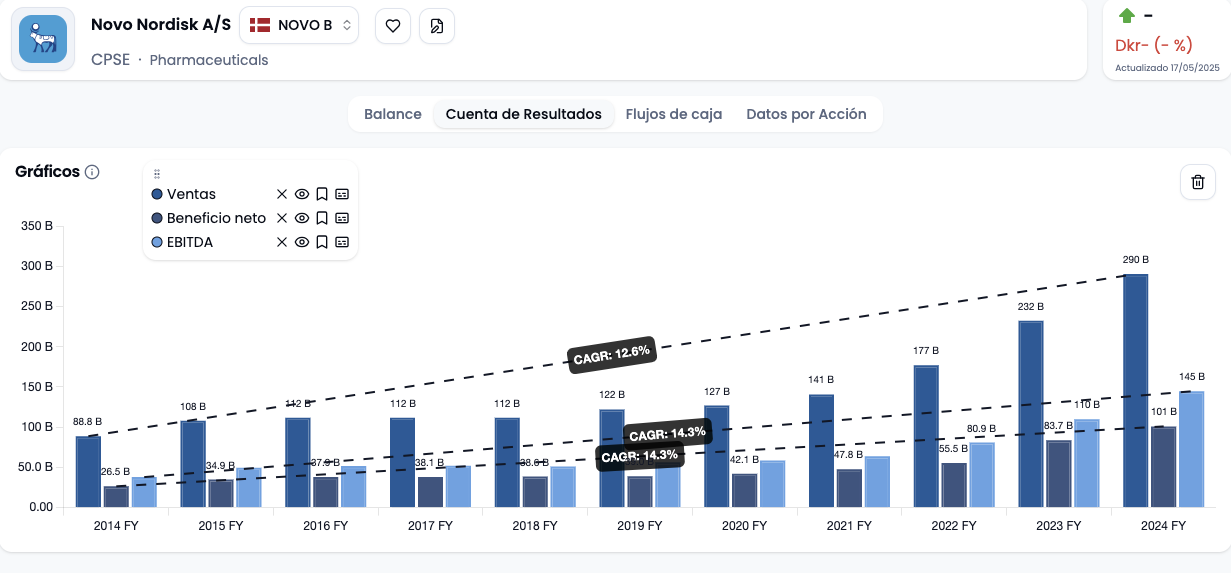Click the EBITDA legend label
The image size is (1231, 573).
(190, 242)
